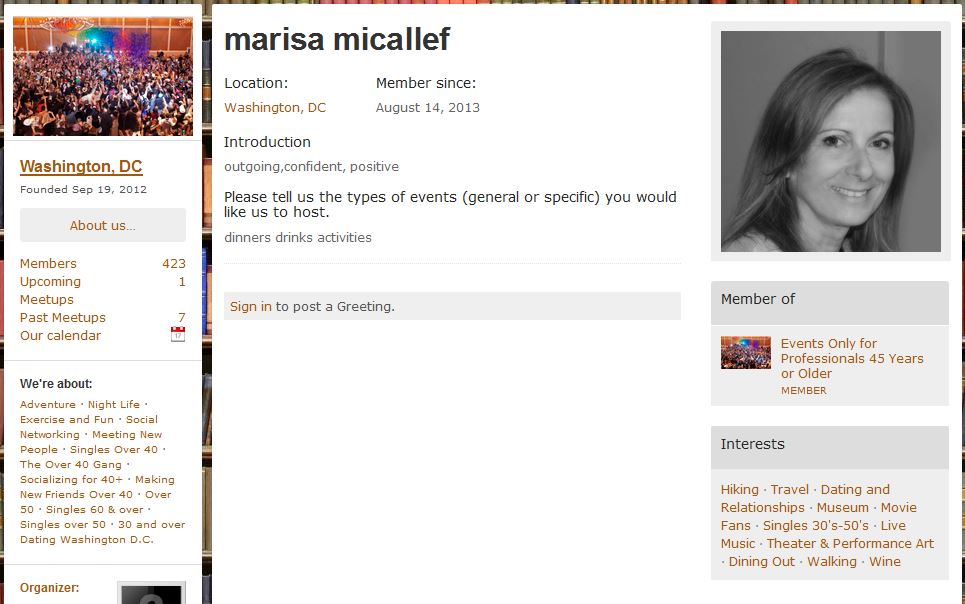Open the Our calendar link
Image resolution: width=965 pixels, height=604 pixels.
point(60,336)
